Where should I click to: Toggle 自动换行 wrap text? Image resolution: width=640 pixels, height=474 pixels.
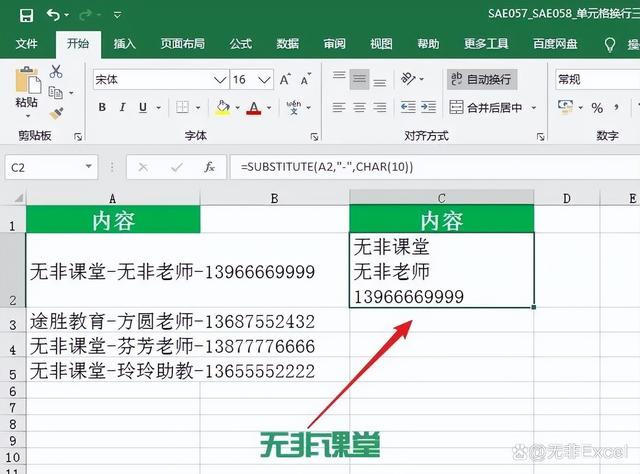point(482,79)
